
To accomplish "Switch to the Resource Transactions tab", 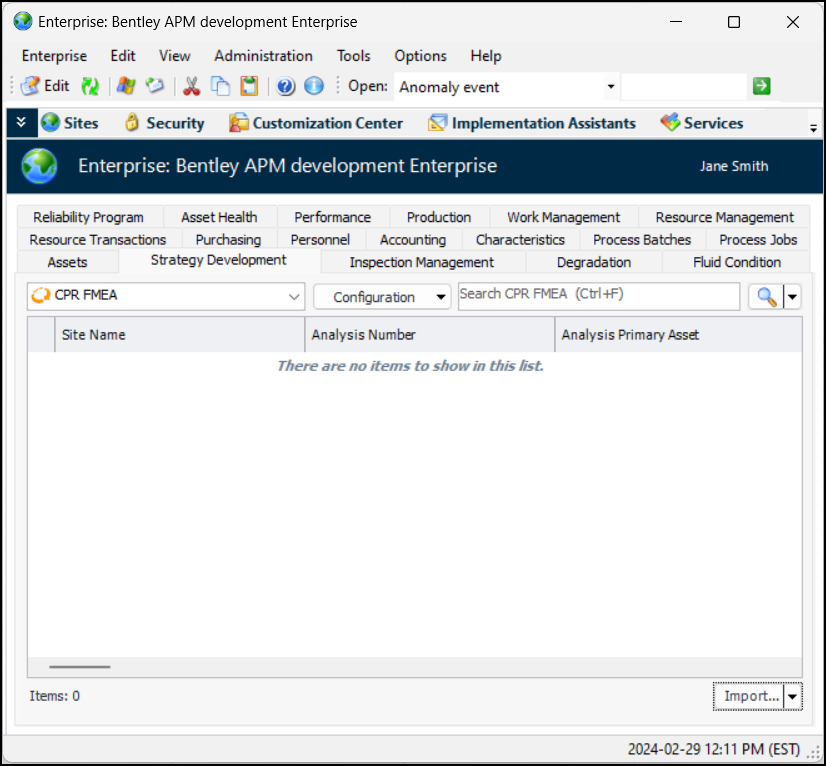I will pyautogui.click(x=98, y=240).
